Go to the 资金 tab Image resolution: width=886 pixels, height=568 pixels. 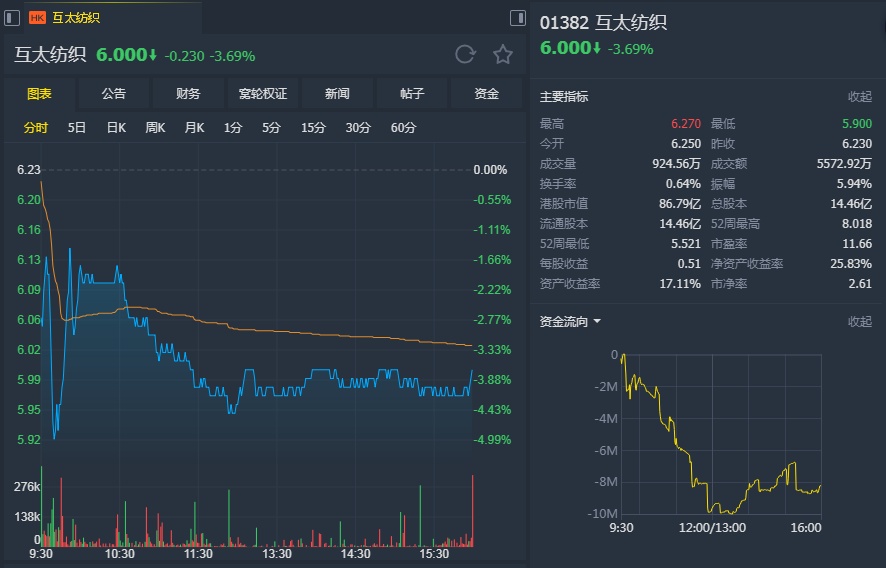click(x=487, y=94)
